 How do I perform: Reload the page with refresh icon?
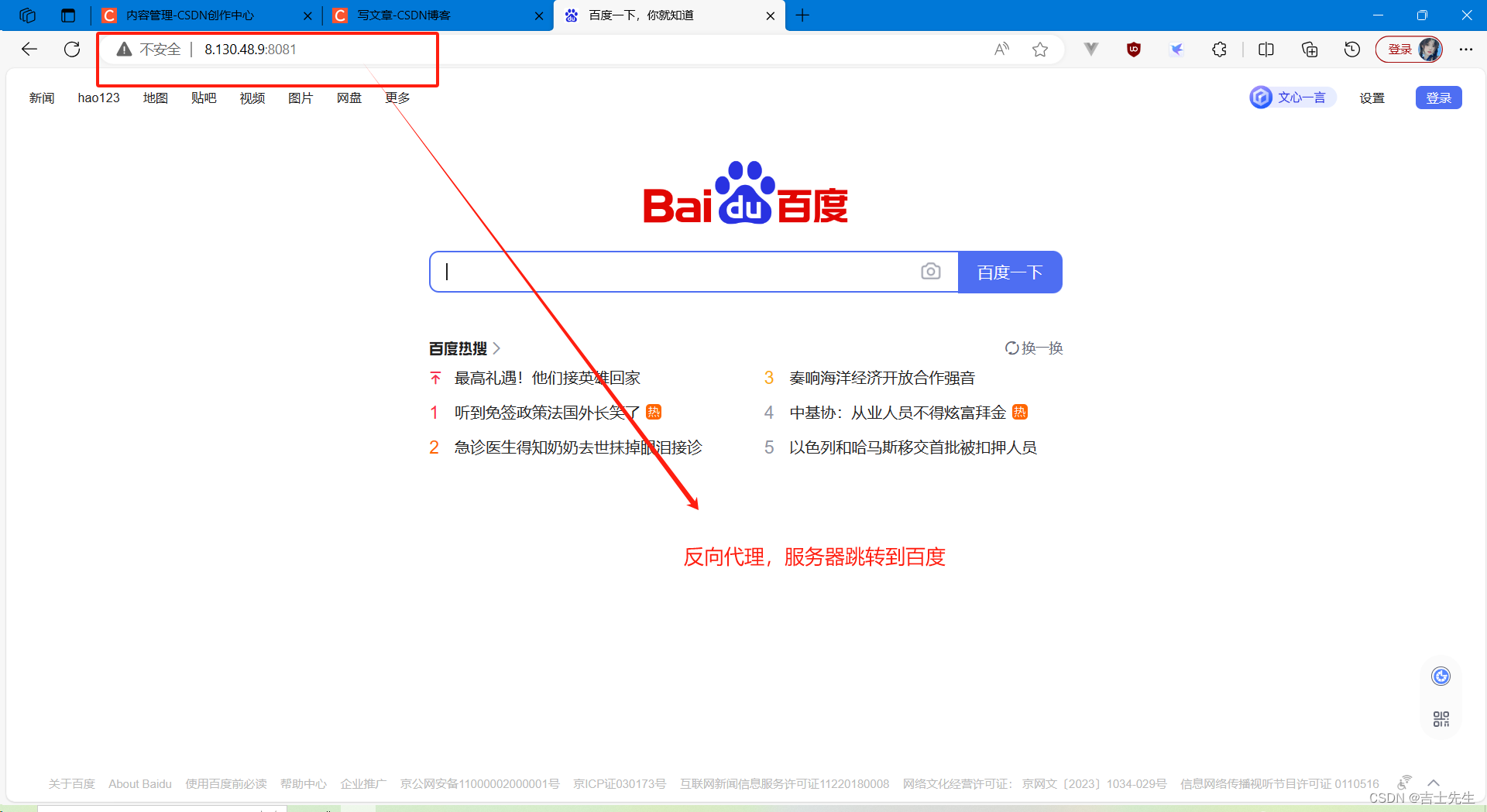pos(72,50)
